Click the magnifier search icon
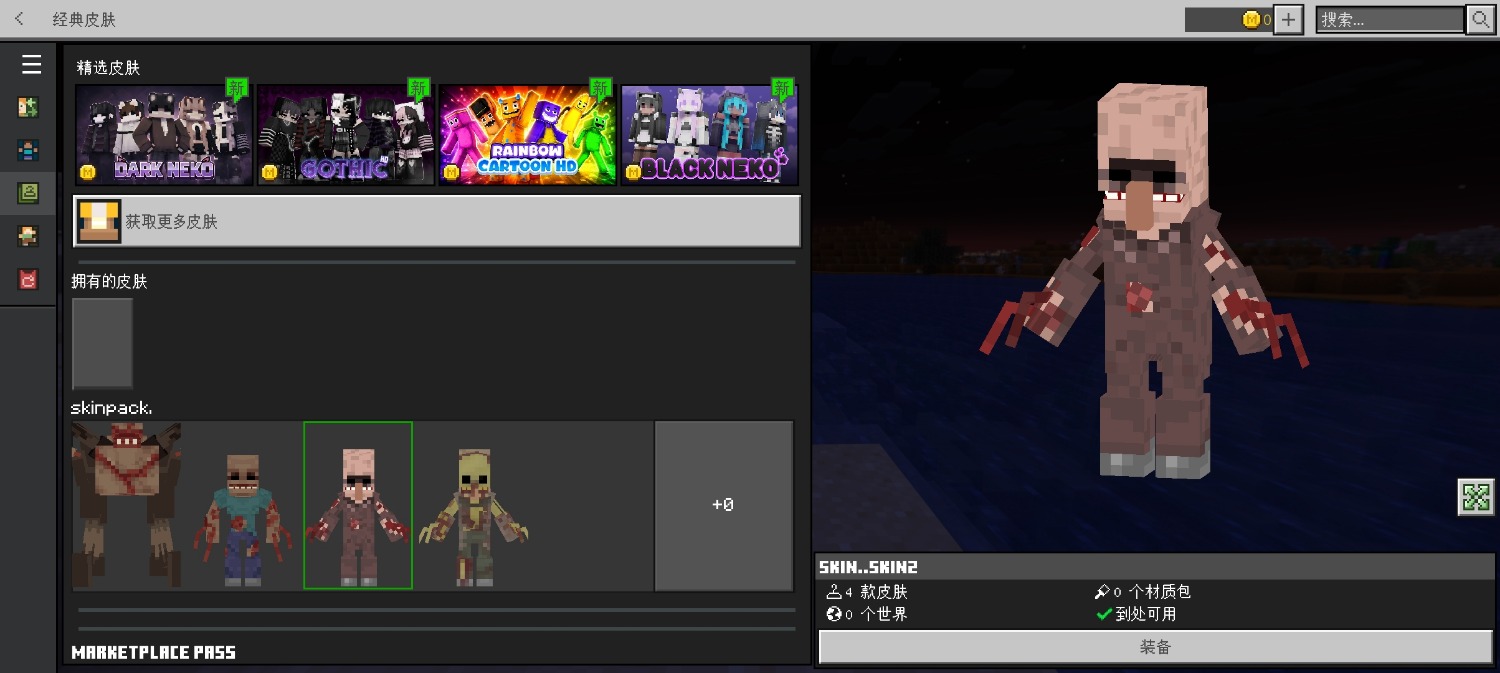 [x=1480, y=19]
